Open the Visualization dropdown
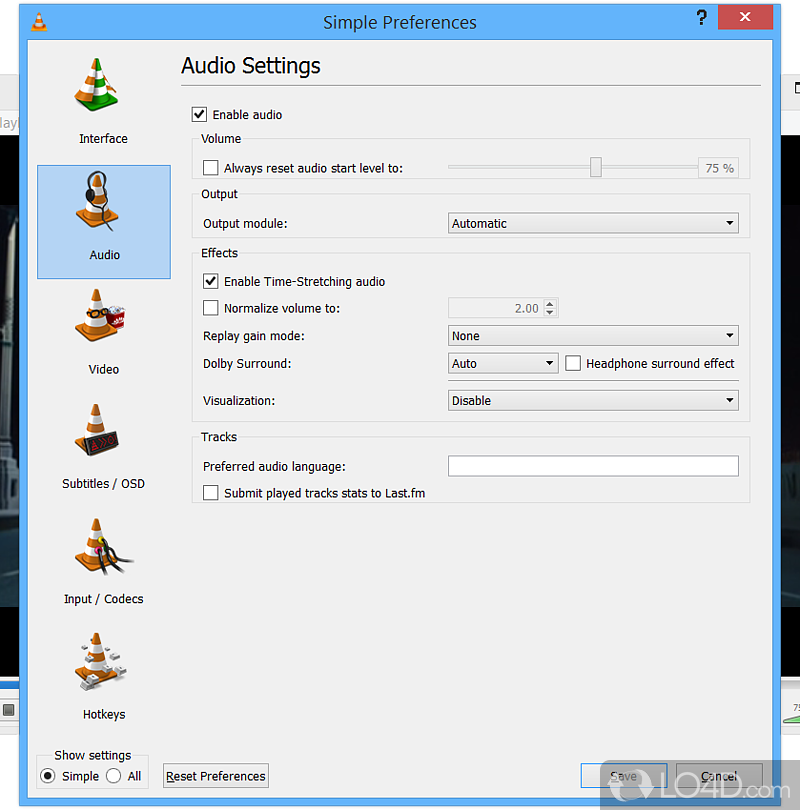Viewport: 800px width, 810px height. [x=593, y=401]
